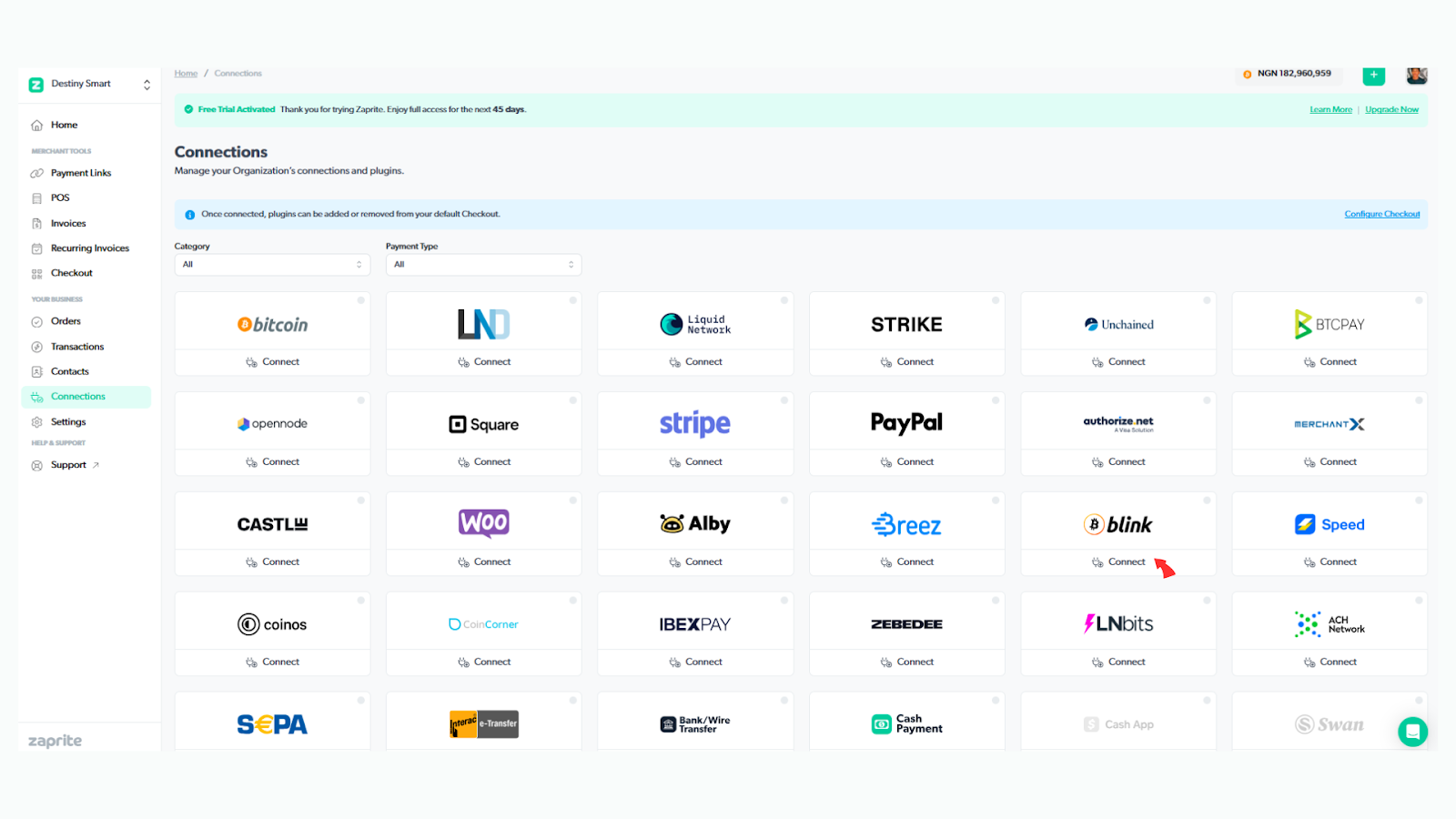Select the Alby logo
1456x819 pixels.
click(695, 524)
